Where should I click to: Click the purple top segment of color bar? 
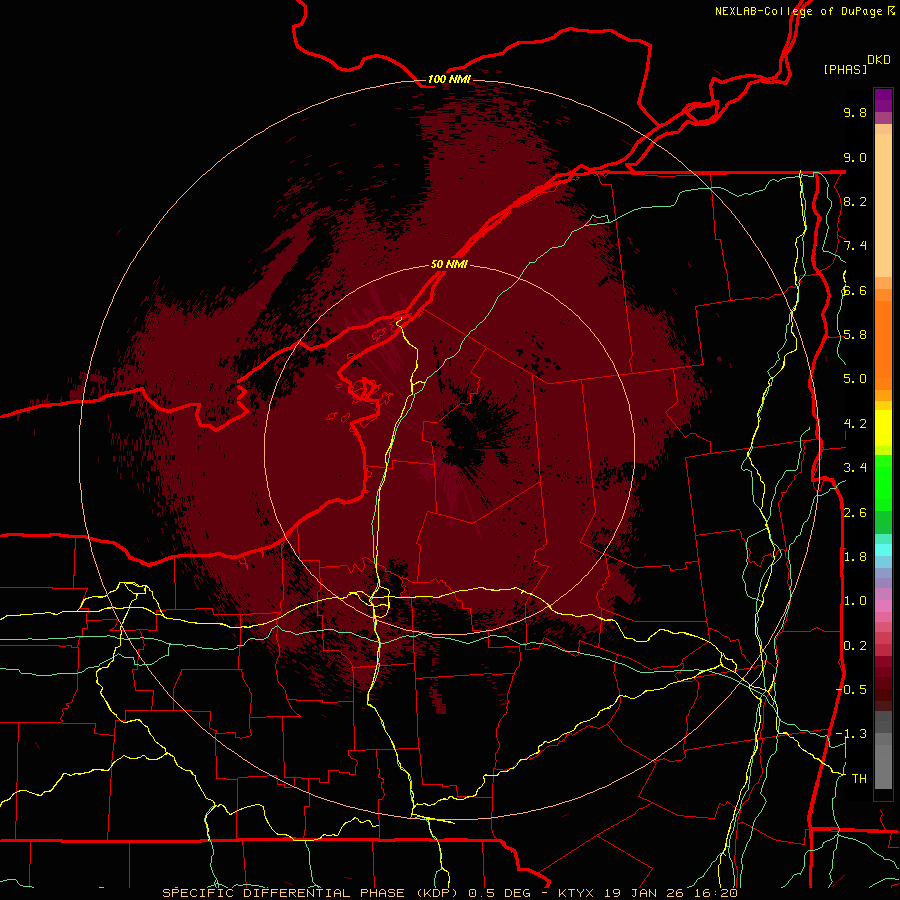883,100
